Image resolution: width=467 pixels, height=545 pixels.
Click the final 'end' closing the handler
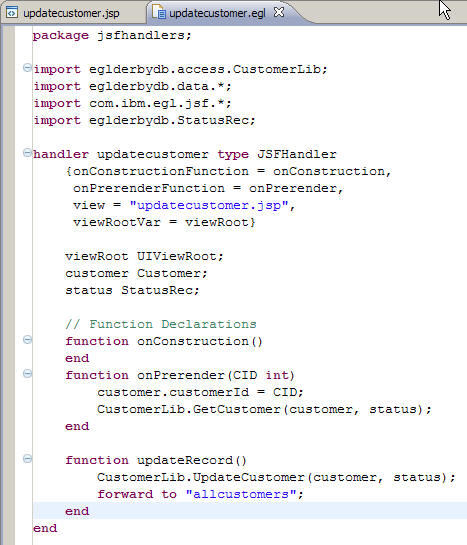coord(45,529)
